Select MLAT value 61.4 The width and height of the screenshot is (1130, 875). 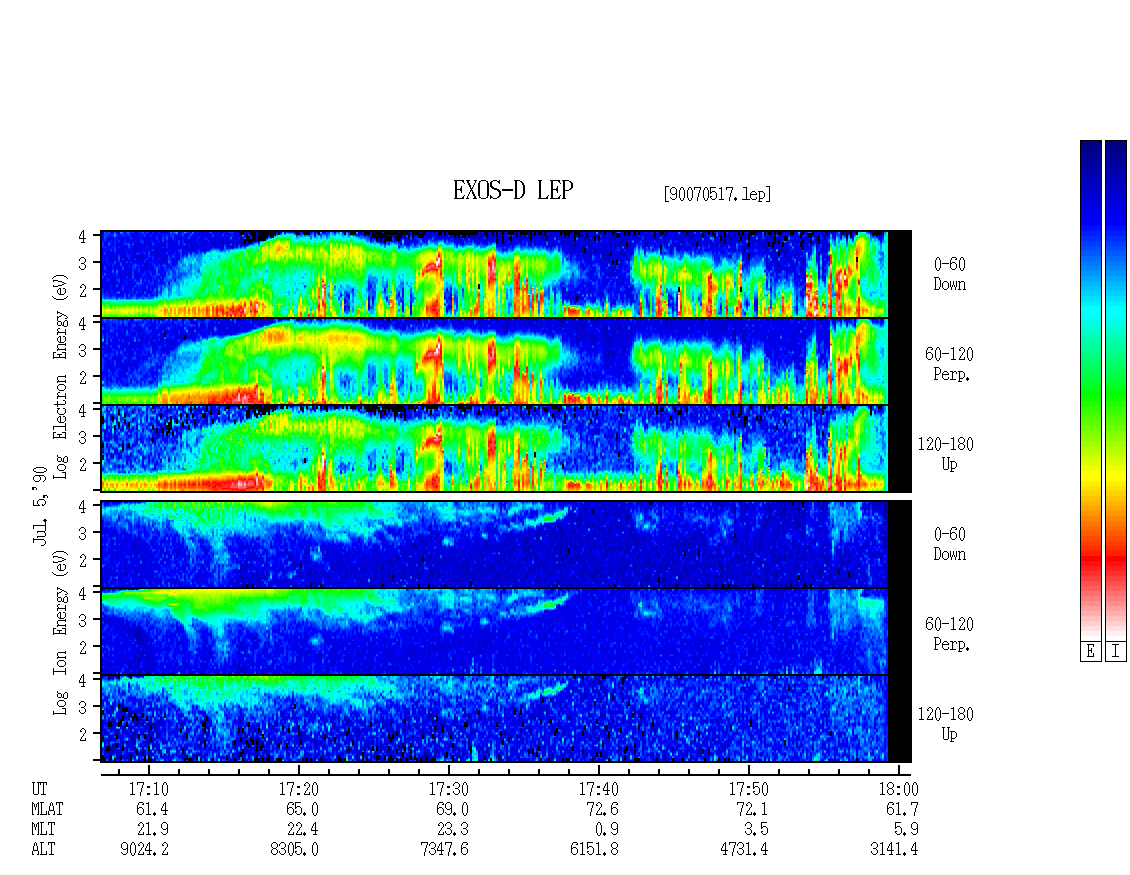[152, 809]
